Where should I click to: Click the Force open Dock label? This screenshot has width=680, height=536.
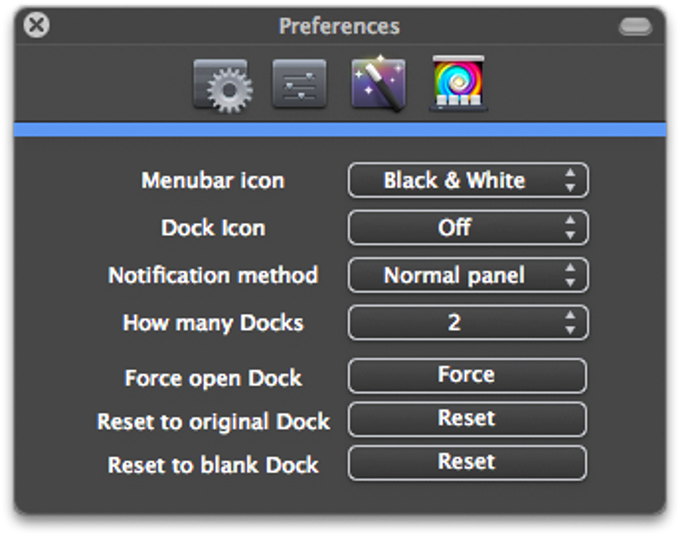(x=212, y=378)
